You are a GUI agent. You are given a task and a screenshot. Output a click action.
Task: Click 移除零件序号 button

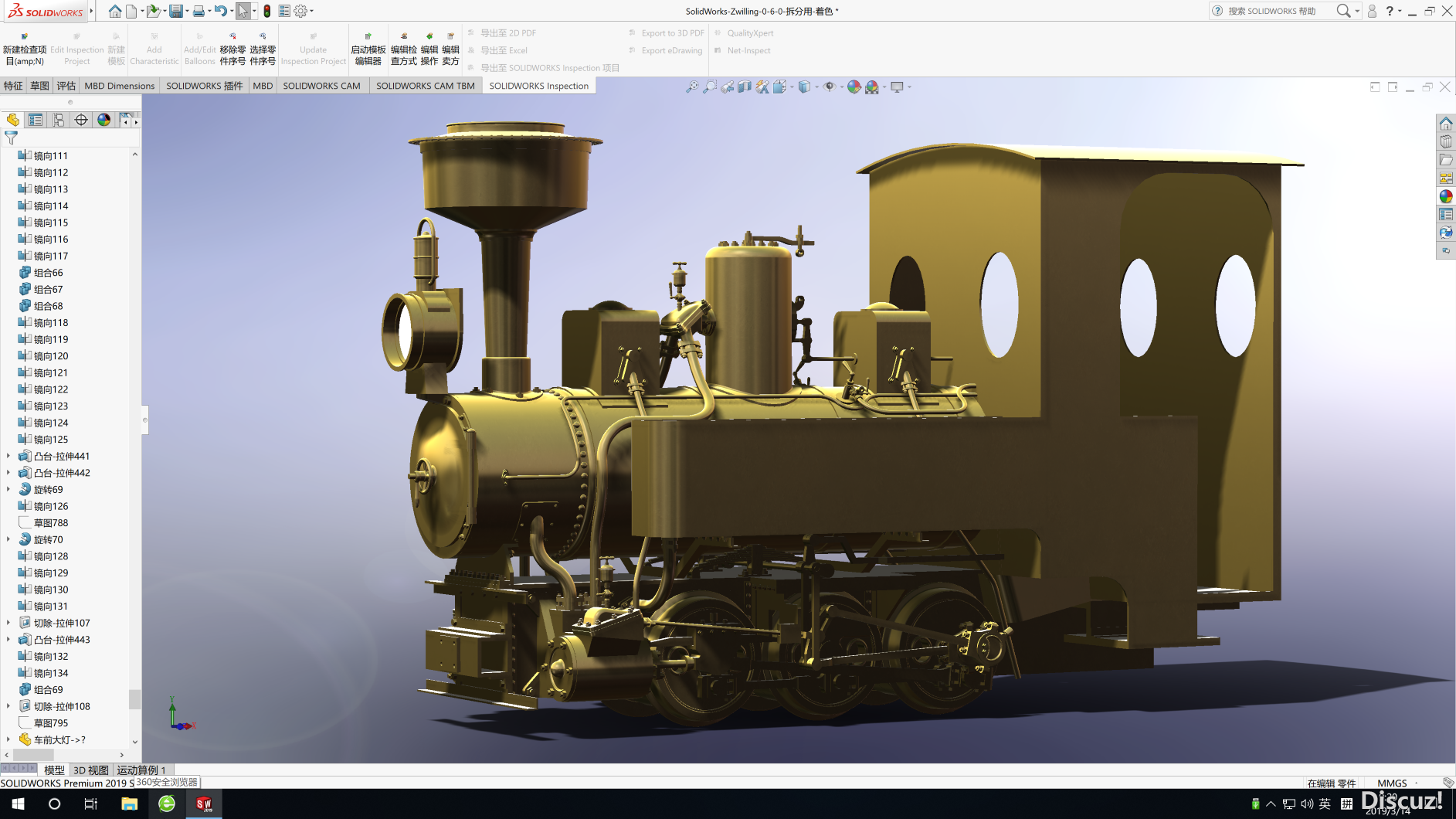pyautogui.click(x=232, y=49)
